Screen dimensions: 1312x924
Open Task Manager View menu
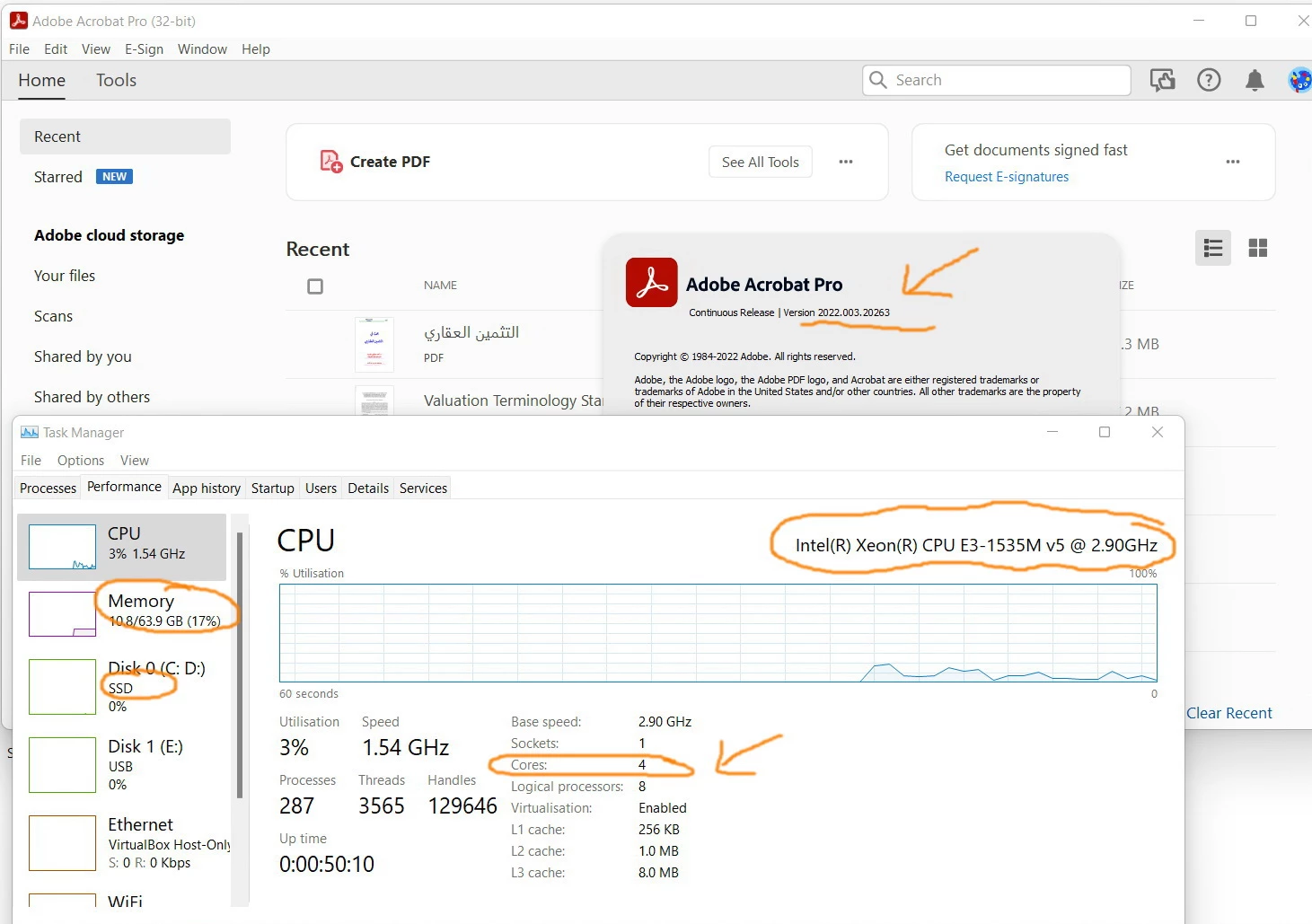click(x=135, y=461)
